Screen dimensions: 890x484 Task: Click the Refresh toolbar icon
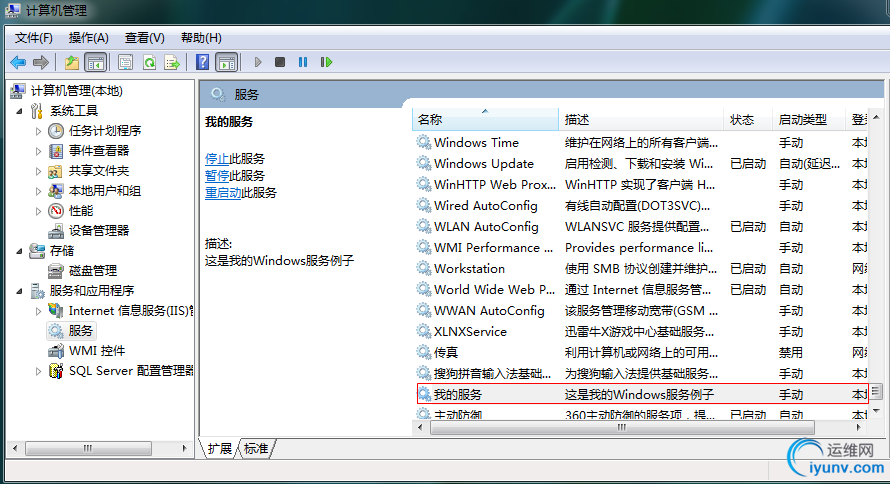(x=149, y=62)
